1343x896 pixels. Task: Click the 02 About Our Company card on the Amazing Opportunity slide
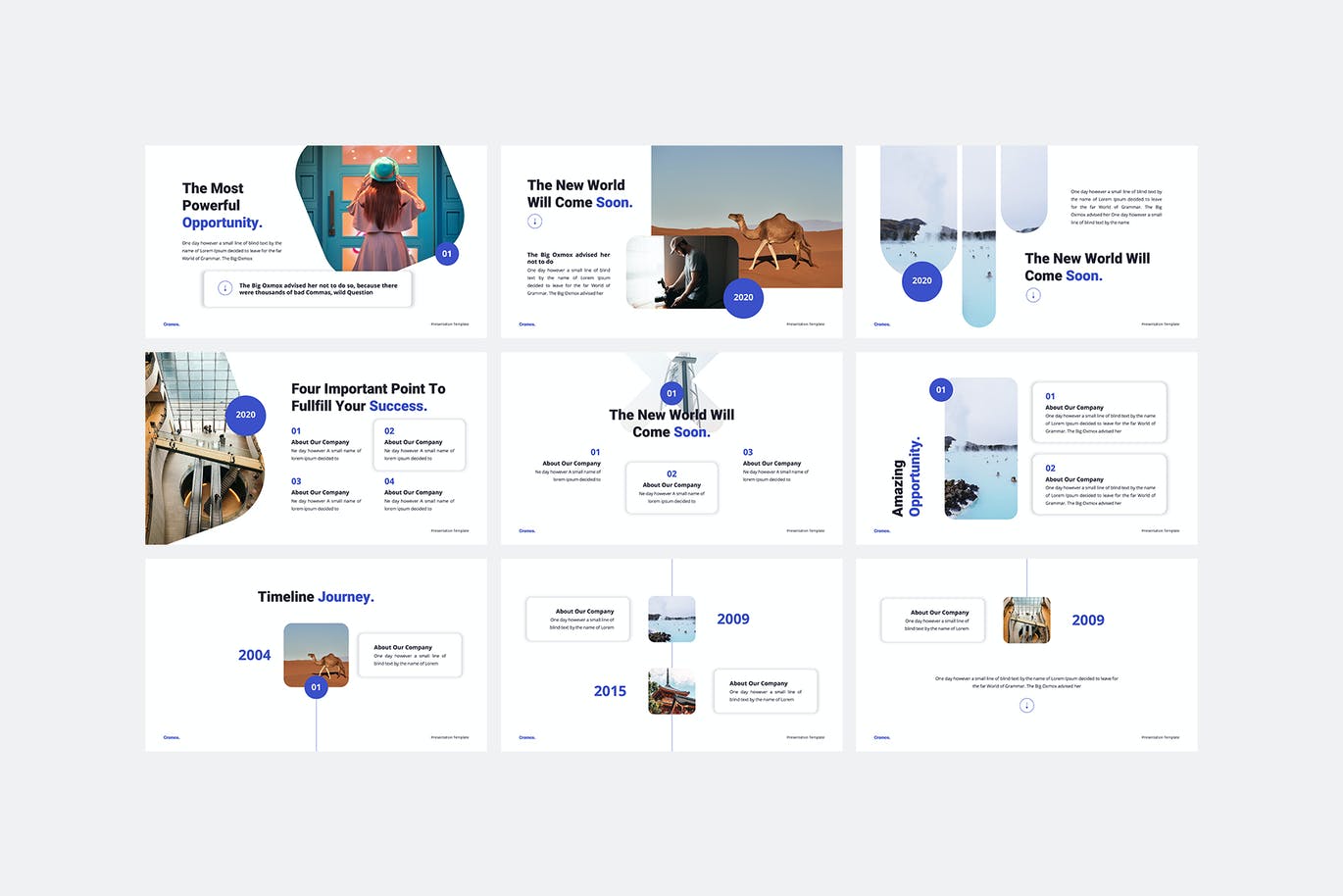(1099, 484)
